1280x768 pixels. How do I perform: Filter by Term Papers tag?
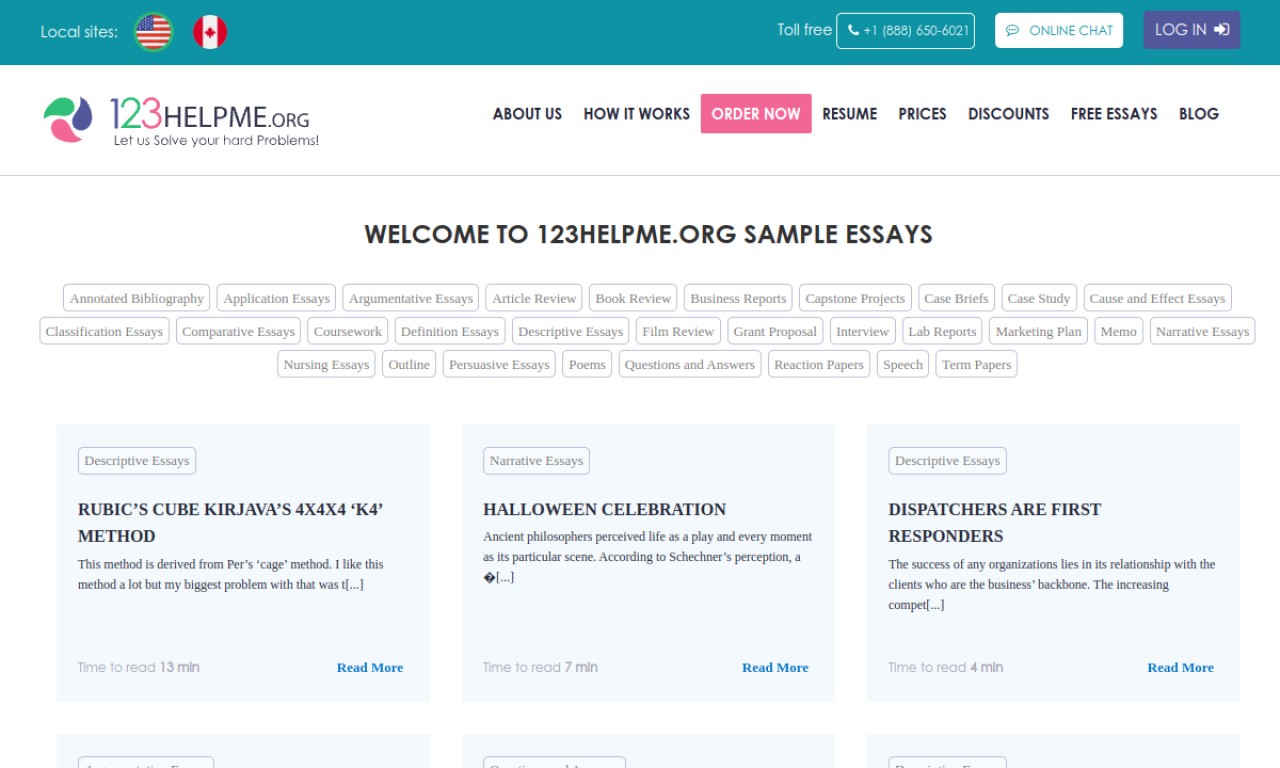(x=976, y=364)
